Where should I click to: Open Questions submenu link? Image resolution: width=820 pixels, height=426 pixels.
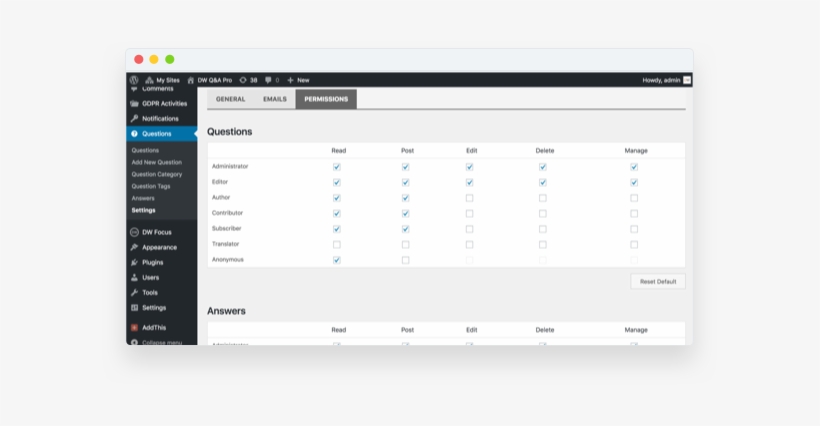click(x=145, y=150)
